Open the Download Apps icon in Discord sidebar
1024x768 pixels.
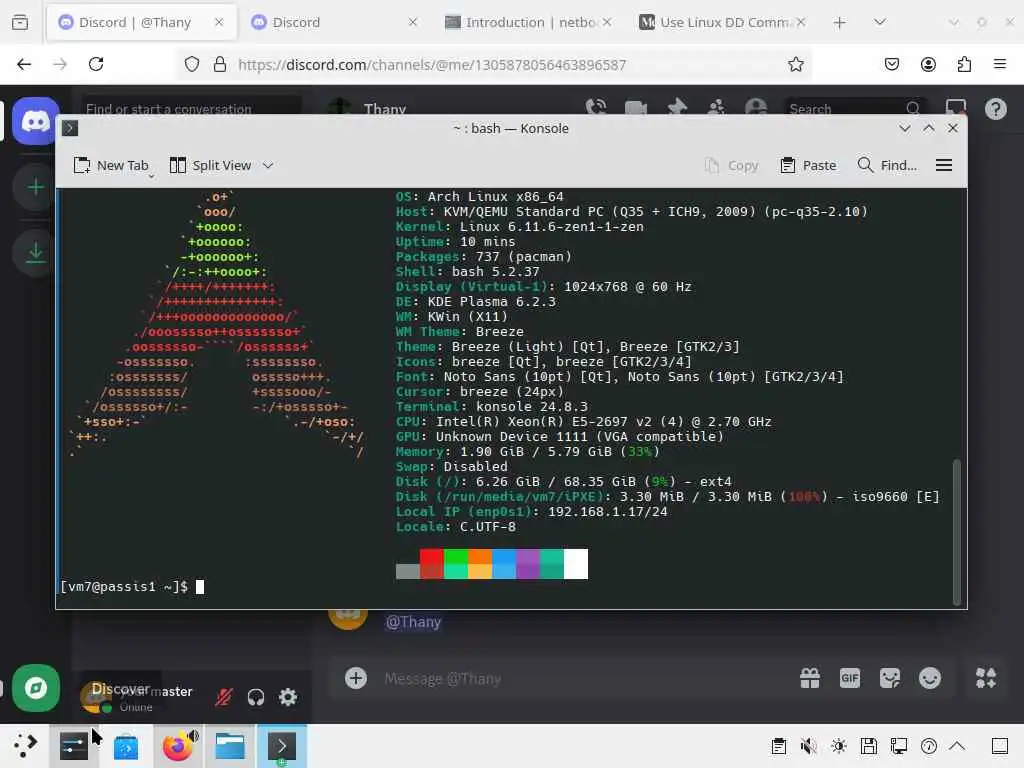[35, 253]
